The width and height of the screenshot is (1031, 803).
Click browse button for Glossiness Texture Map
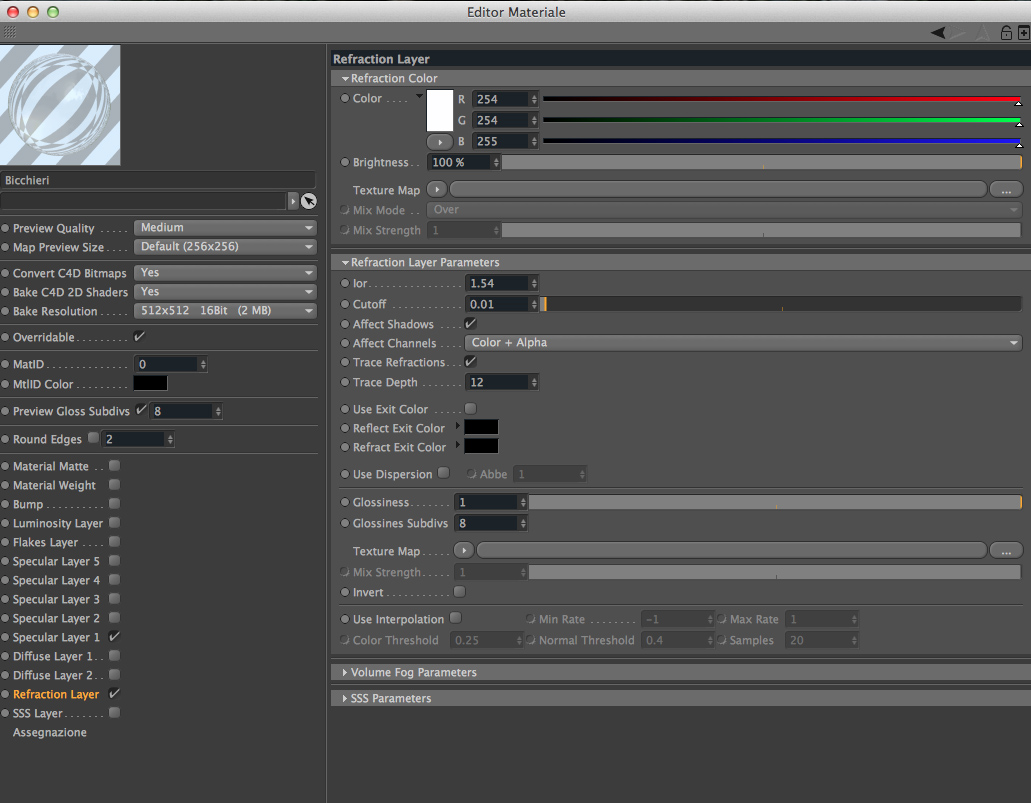[1006, 550]
